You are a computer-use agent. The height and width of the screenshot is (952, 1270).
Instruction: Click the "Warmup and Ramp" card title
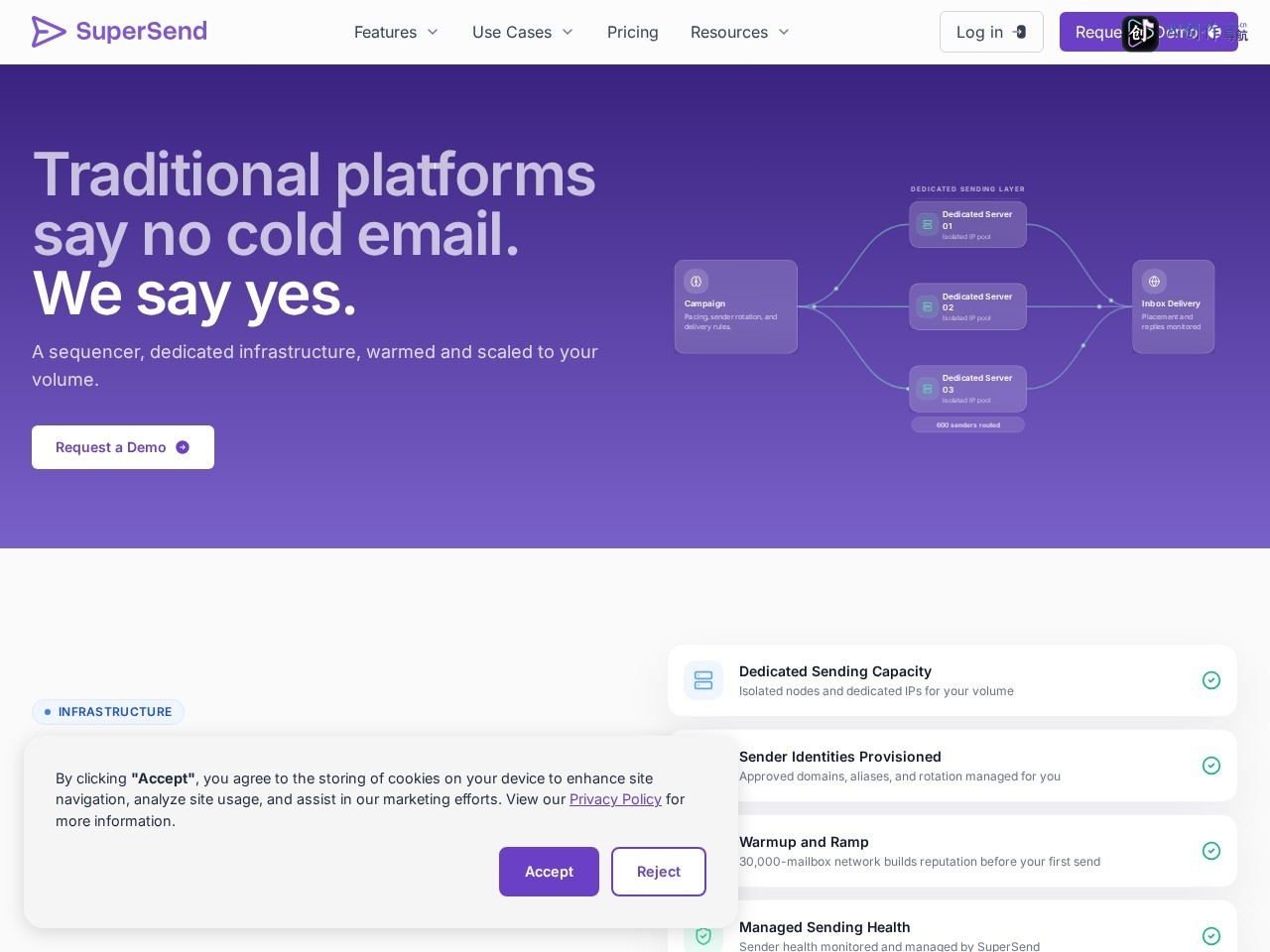coord(804,842)
